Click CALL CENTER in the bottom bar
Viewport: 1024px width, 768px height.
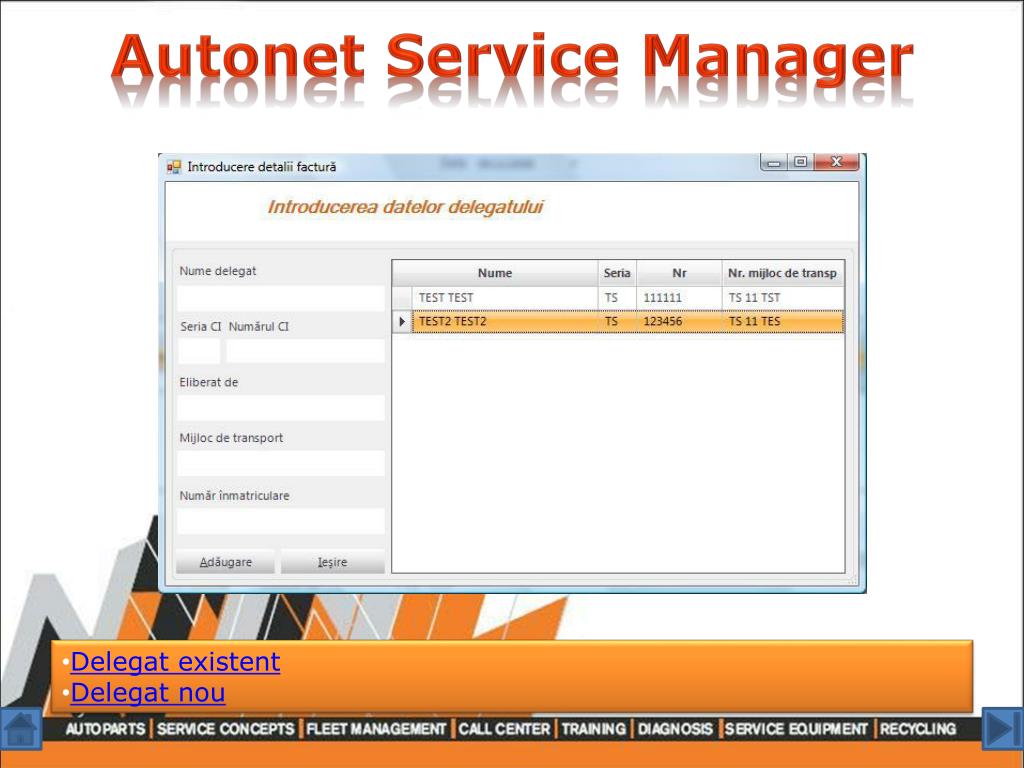pyautogui.click(x=504, y=729)
